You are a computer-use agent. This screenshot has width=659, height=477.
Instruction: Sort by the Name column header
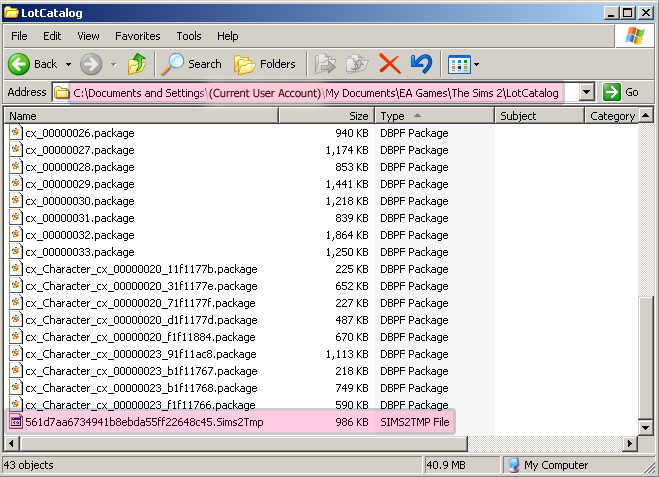(141, 116)
